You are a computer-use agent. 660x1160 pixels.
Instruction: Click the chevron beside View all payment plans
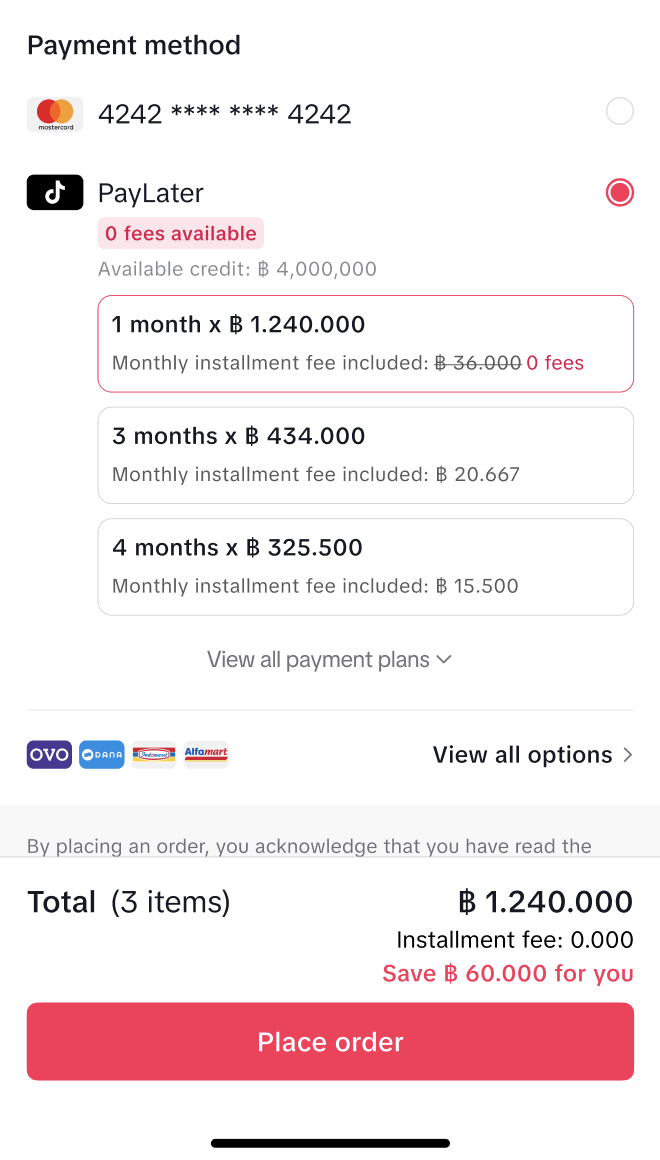[x=445, y=660]
